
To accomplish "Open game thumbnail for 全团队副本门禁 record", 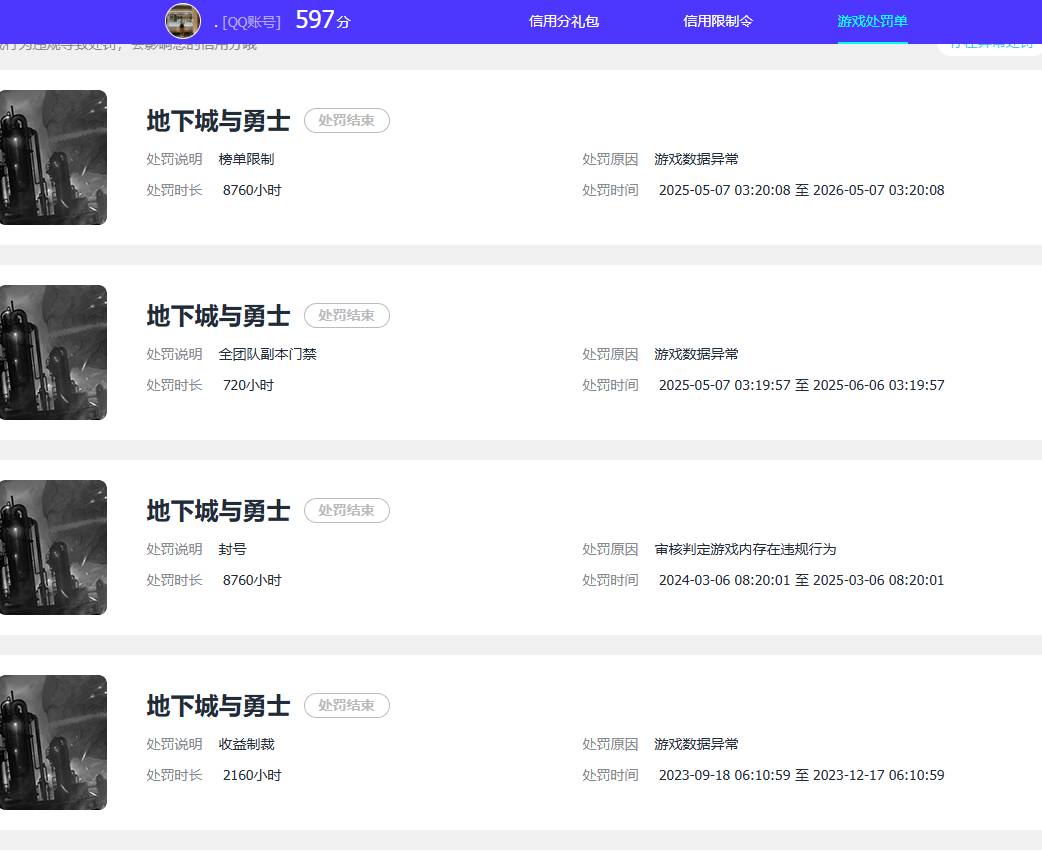I will pos(53,352).
